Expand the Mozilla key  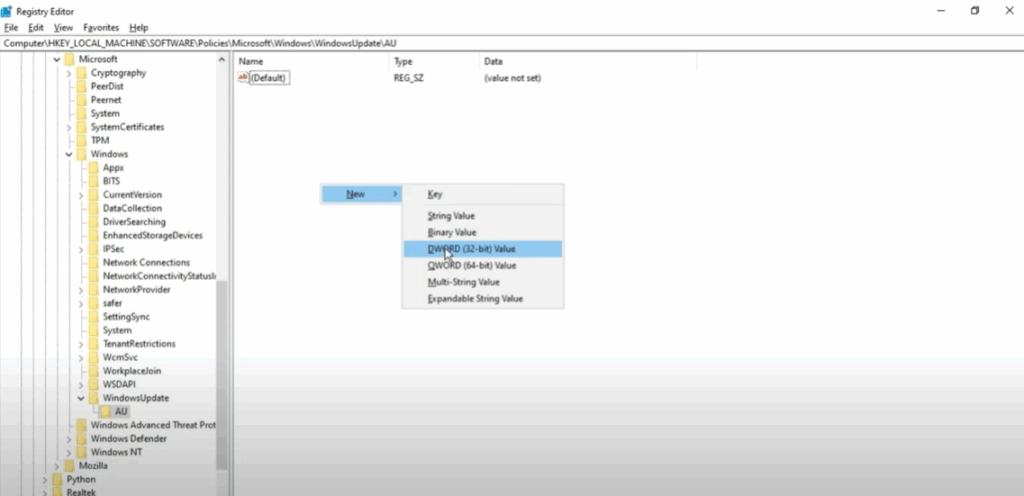point(57,466)
